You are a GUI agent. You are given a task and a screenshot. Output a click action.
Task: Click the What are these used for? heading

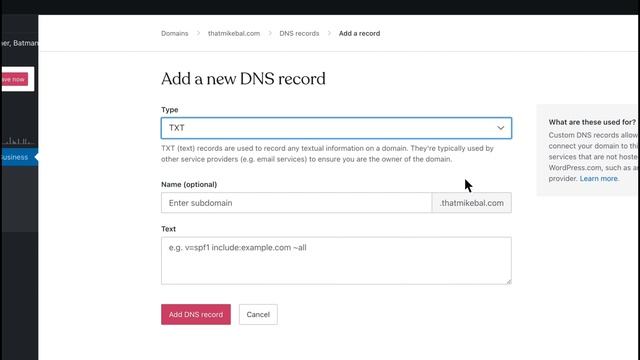pyautogui.click(x=592, y=122)
